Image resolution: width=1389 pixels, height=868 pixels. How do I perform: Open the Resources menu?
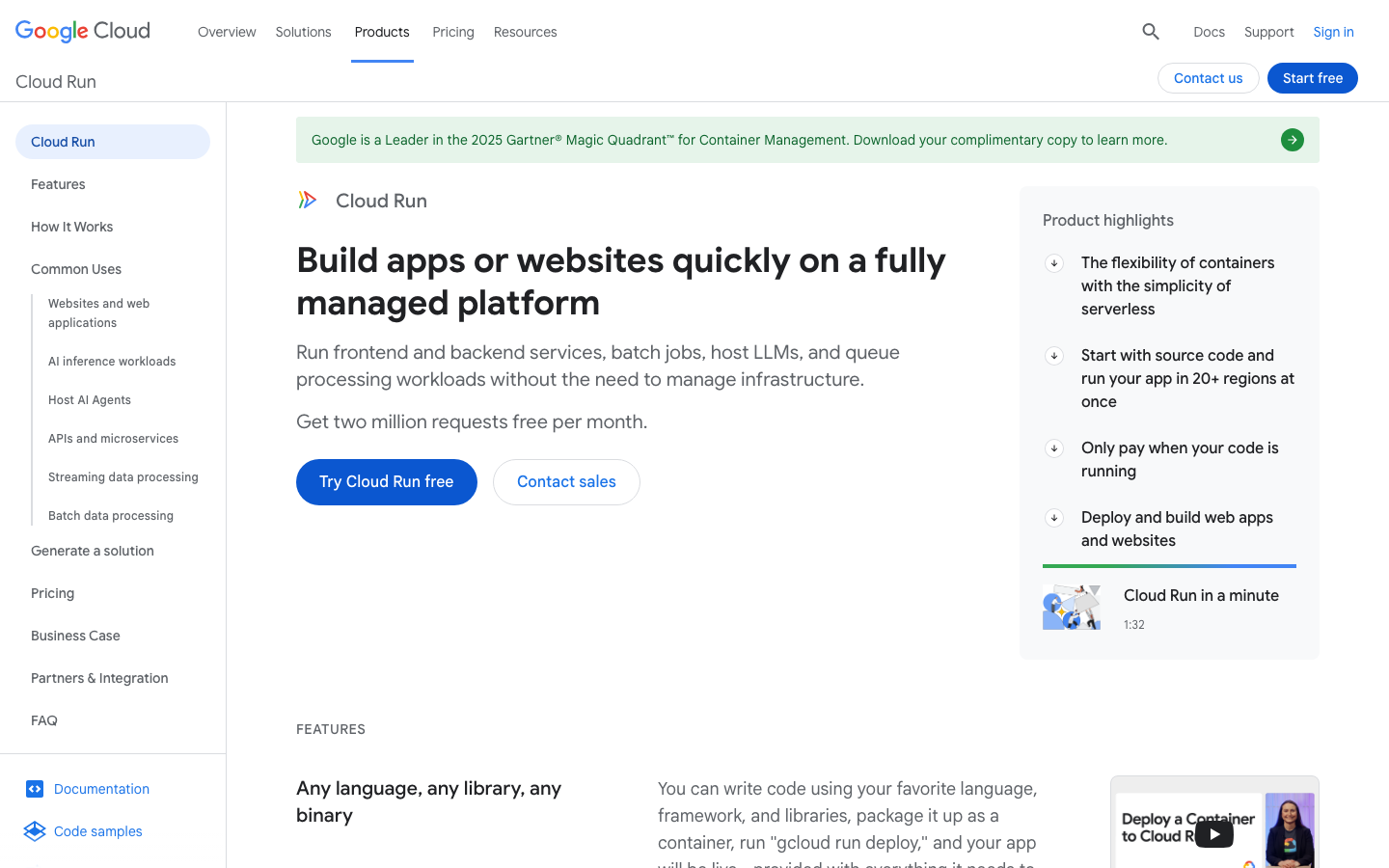tap(526, 32)
